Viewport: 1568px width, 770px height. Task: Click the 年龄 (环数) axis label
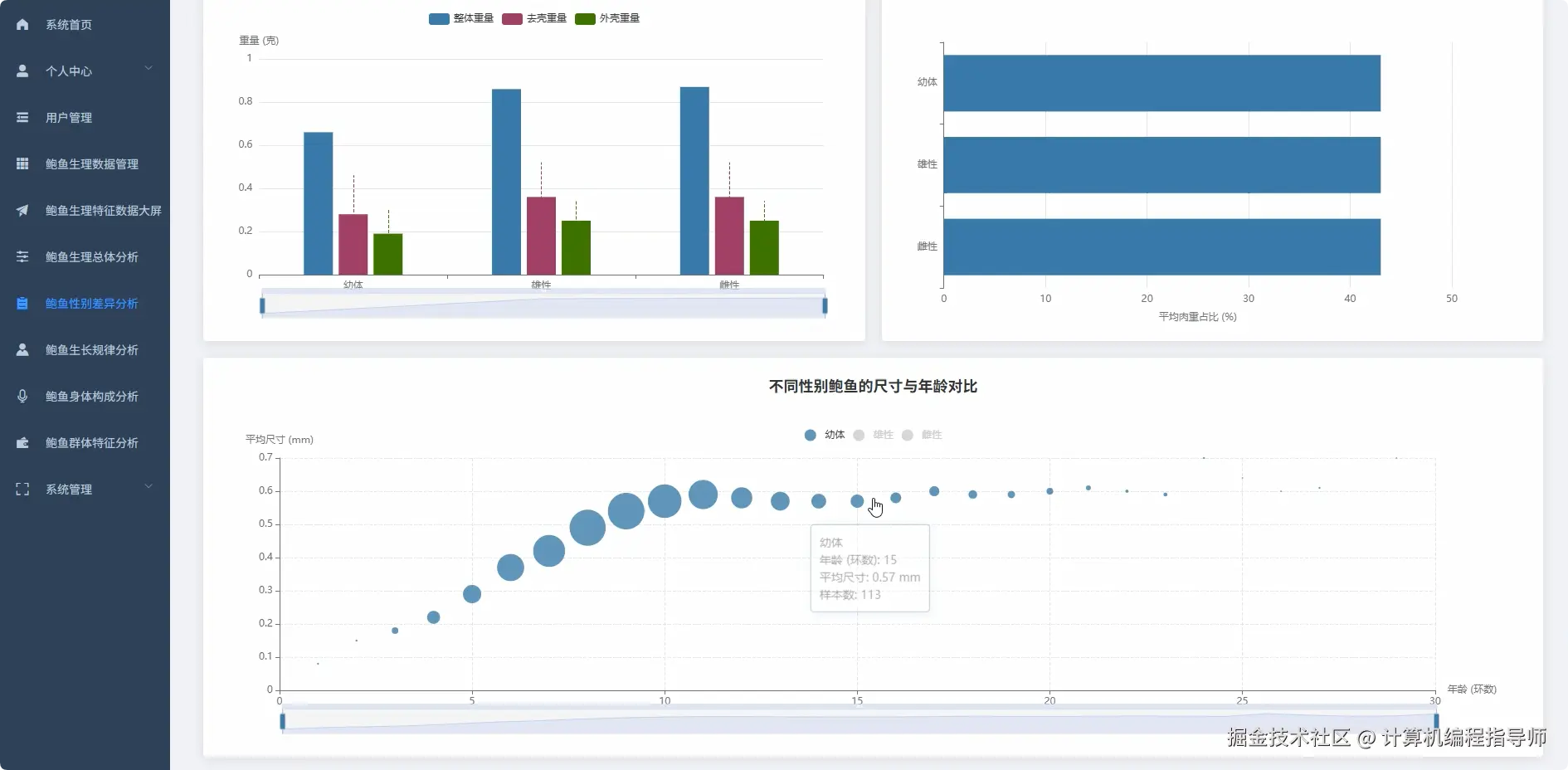click(1472, 690)
